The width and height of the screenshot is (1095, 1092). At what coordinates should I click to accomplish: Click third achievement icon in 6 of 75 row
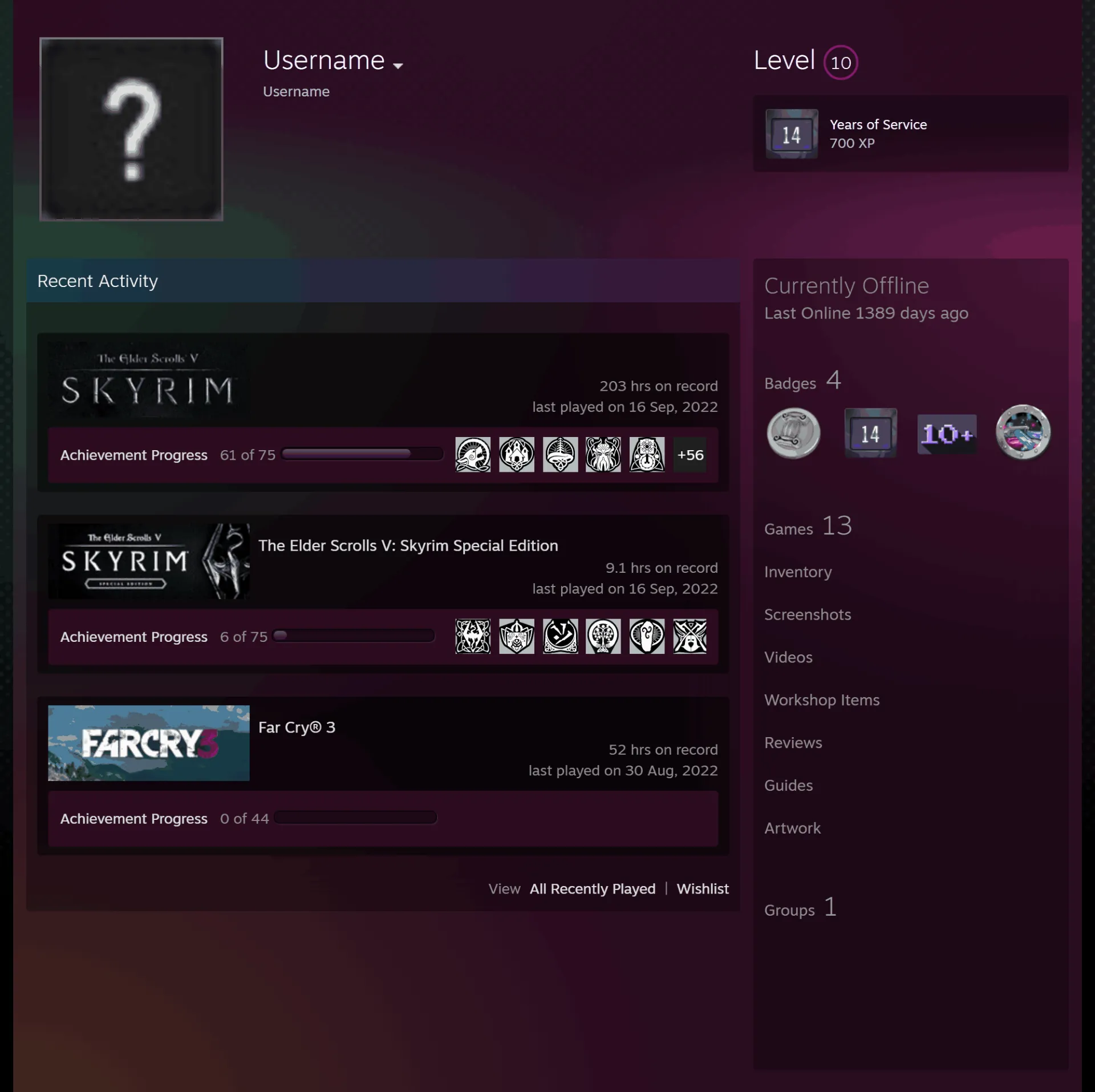tap(560, 636)
